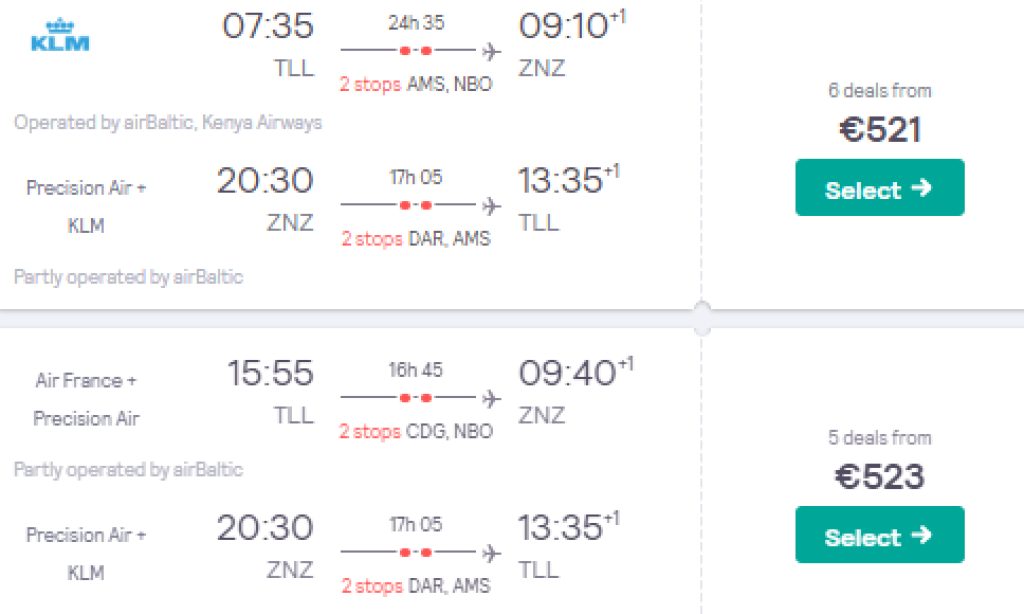Click the airplane icon on TLL–ZNZ 24h 35 route

[x=491, y=50]
